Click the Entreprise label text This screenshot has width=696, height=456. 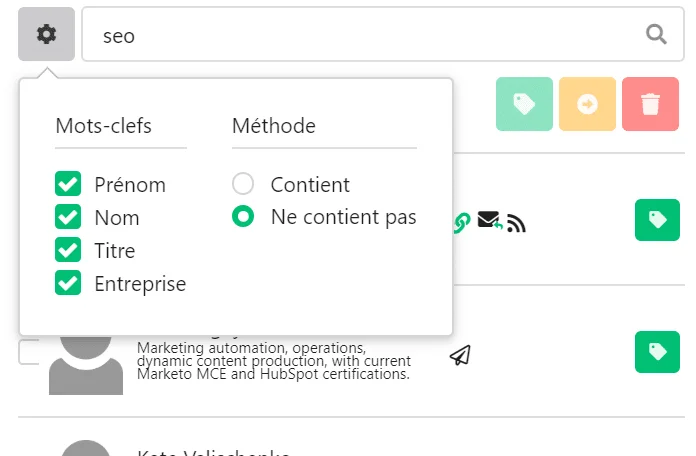[x=140, y=284]
